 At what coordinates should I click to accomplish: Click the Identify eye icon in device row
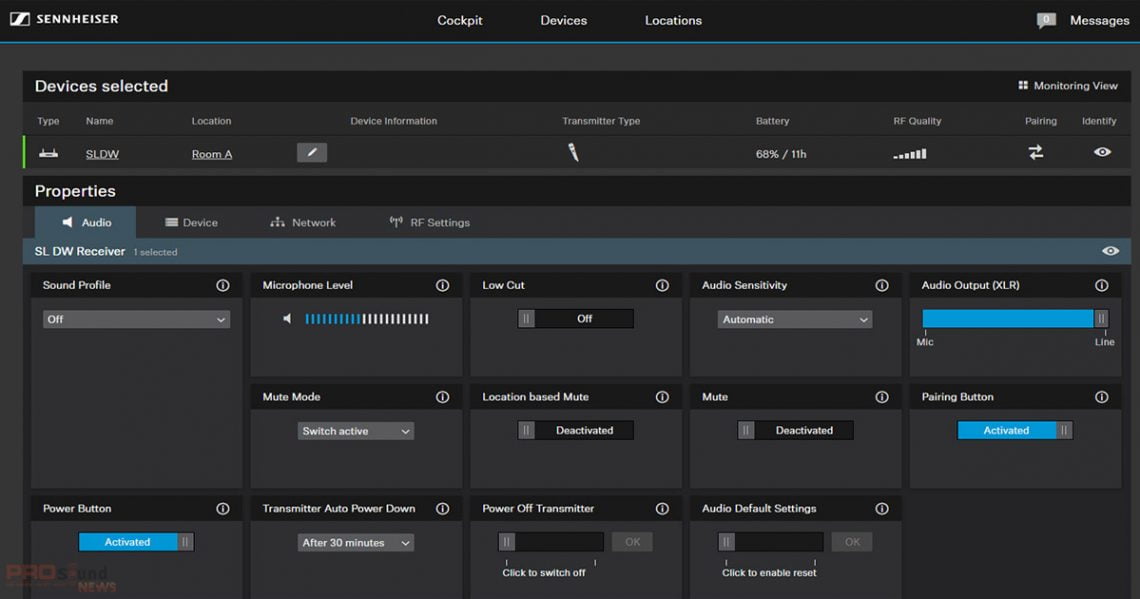coord(1102,153)
